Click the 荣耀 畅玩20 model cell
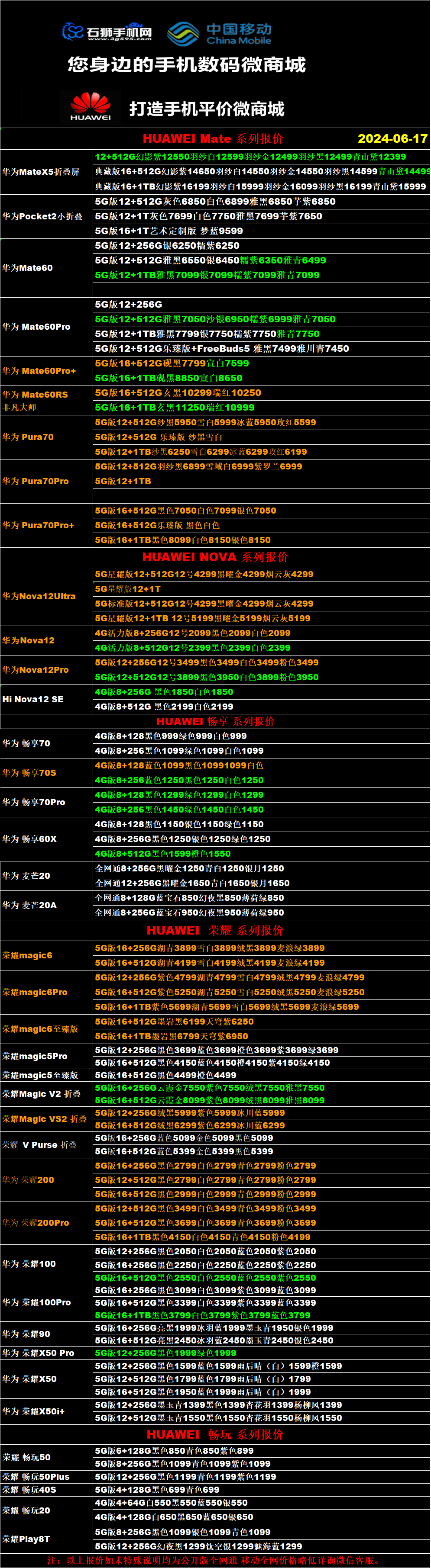The height and width of the screenshot is (1568, 431). point(47,1511)
